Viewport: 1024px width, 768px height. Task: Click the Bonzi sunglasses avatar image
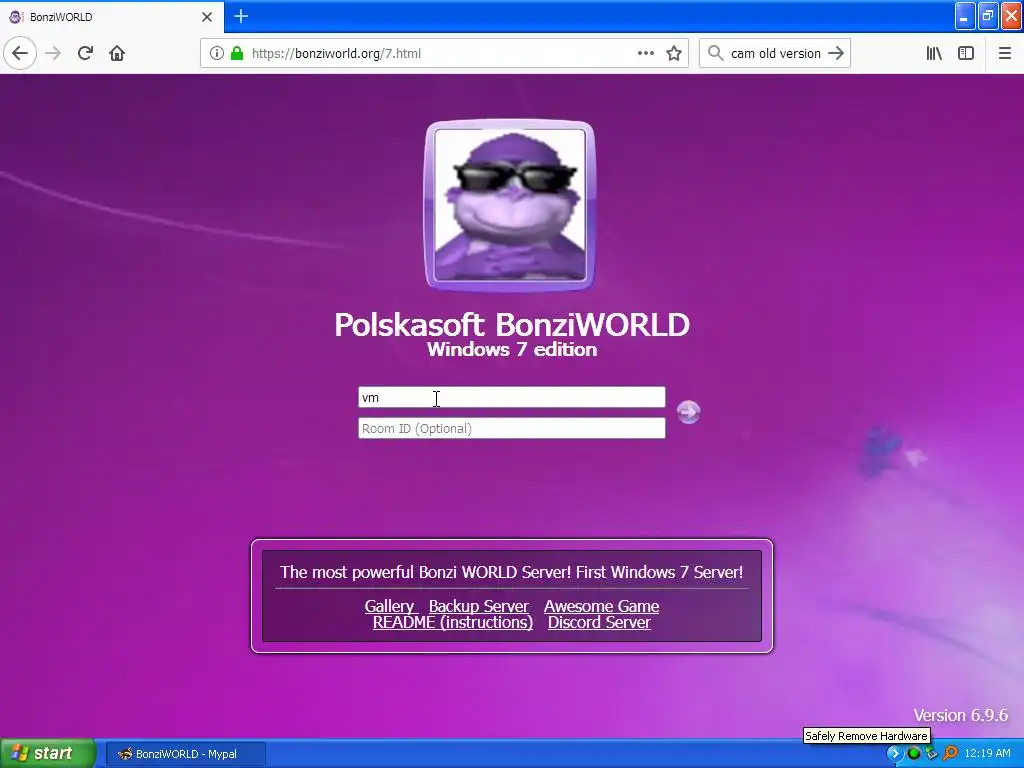510,205
